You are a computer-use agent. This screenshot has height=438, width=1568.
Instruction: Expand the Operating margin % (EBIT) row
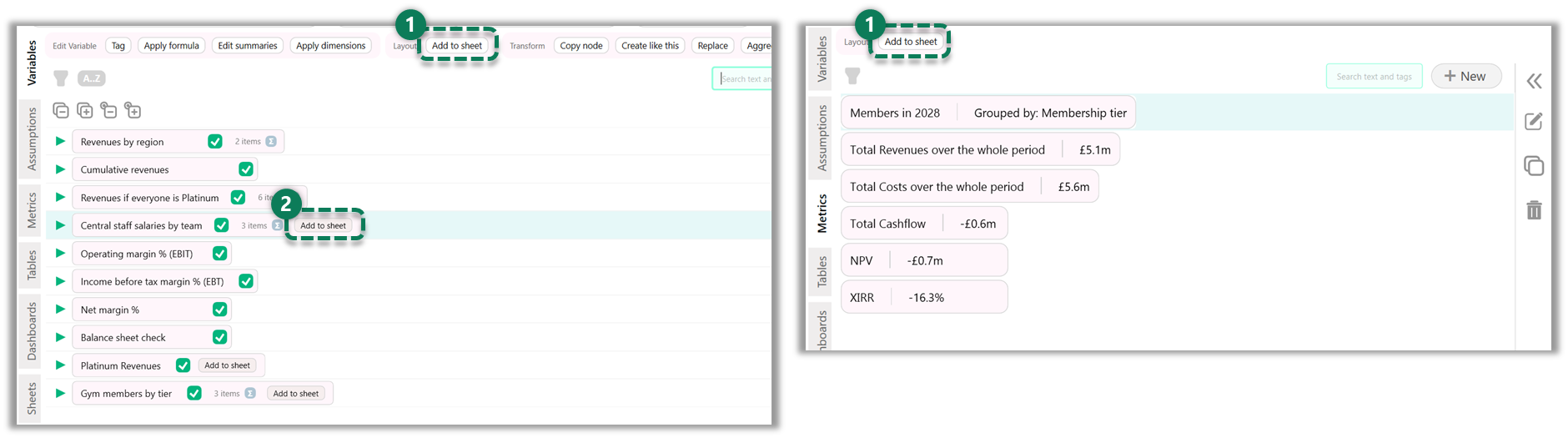[60, 253]
